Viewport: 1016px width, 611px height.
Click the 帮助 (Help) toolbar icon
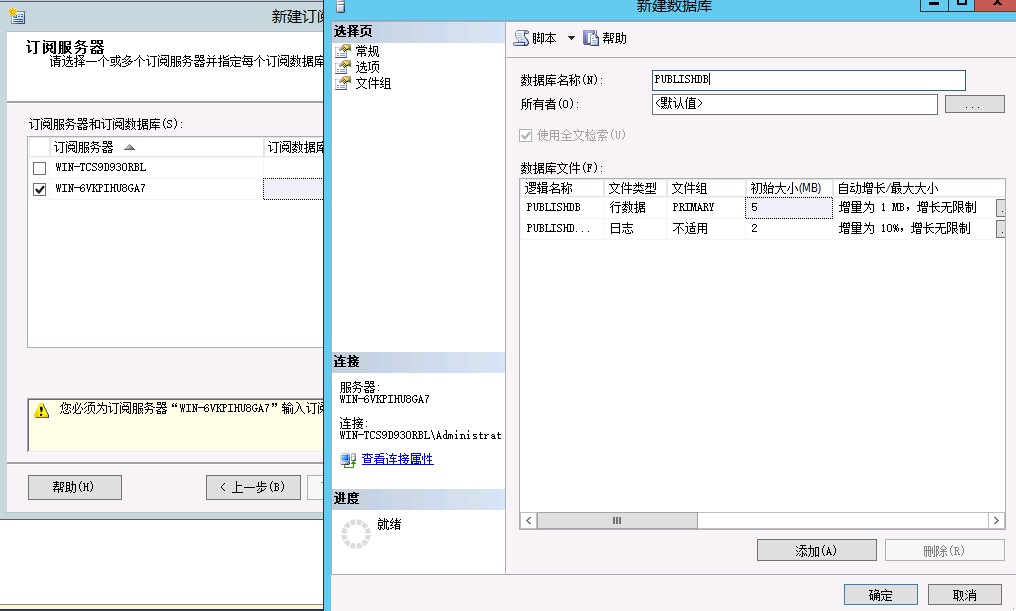click(591, 38)
